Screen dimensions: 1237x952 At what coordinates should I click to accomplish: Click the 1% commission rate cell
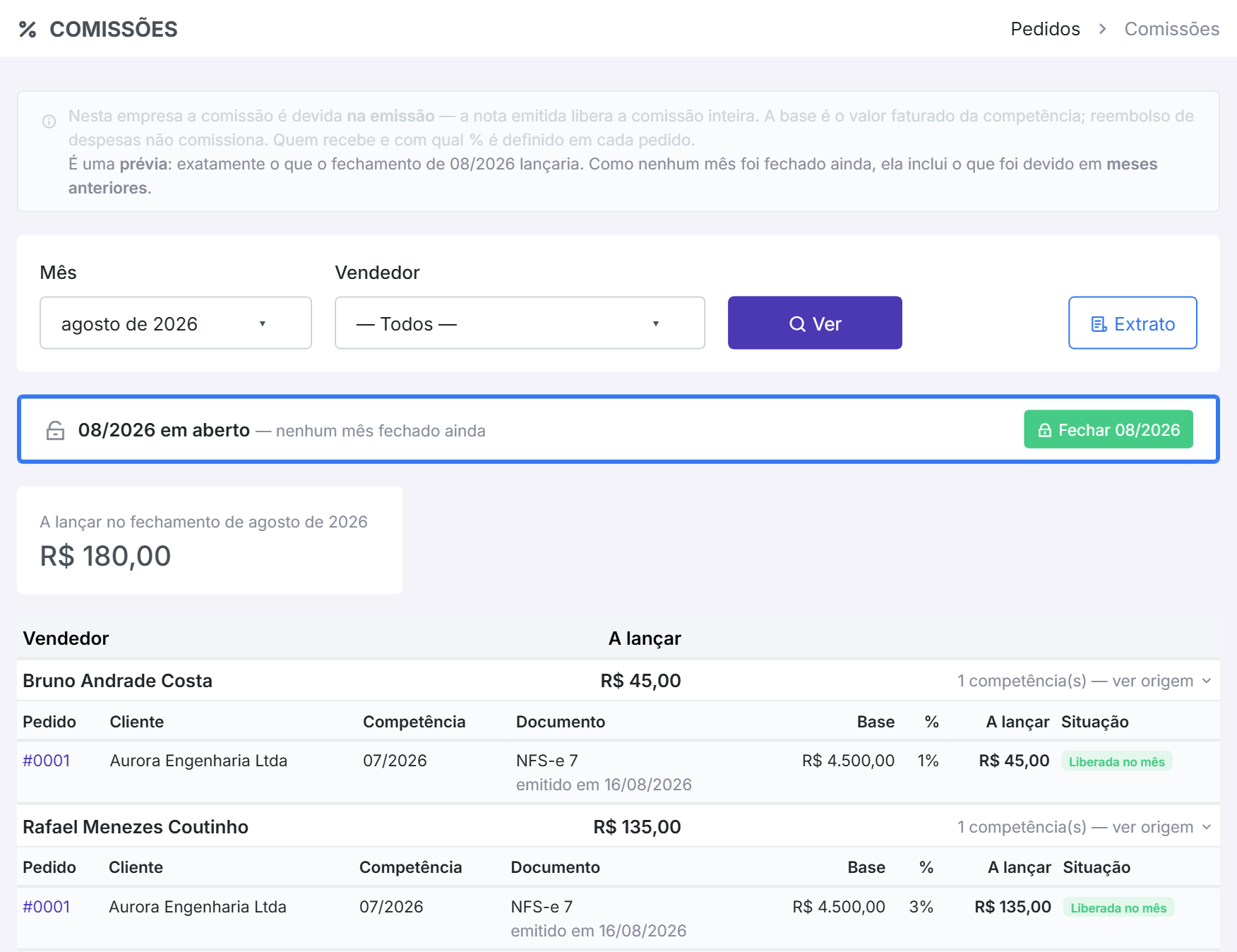tap(928, 761)
